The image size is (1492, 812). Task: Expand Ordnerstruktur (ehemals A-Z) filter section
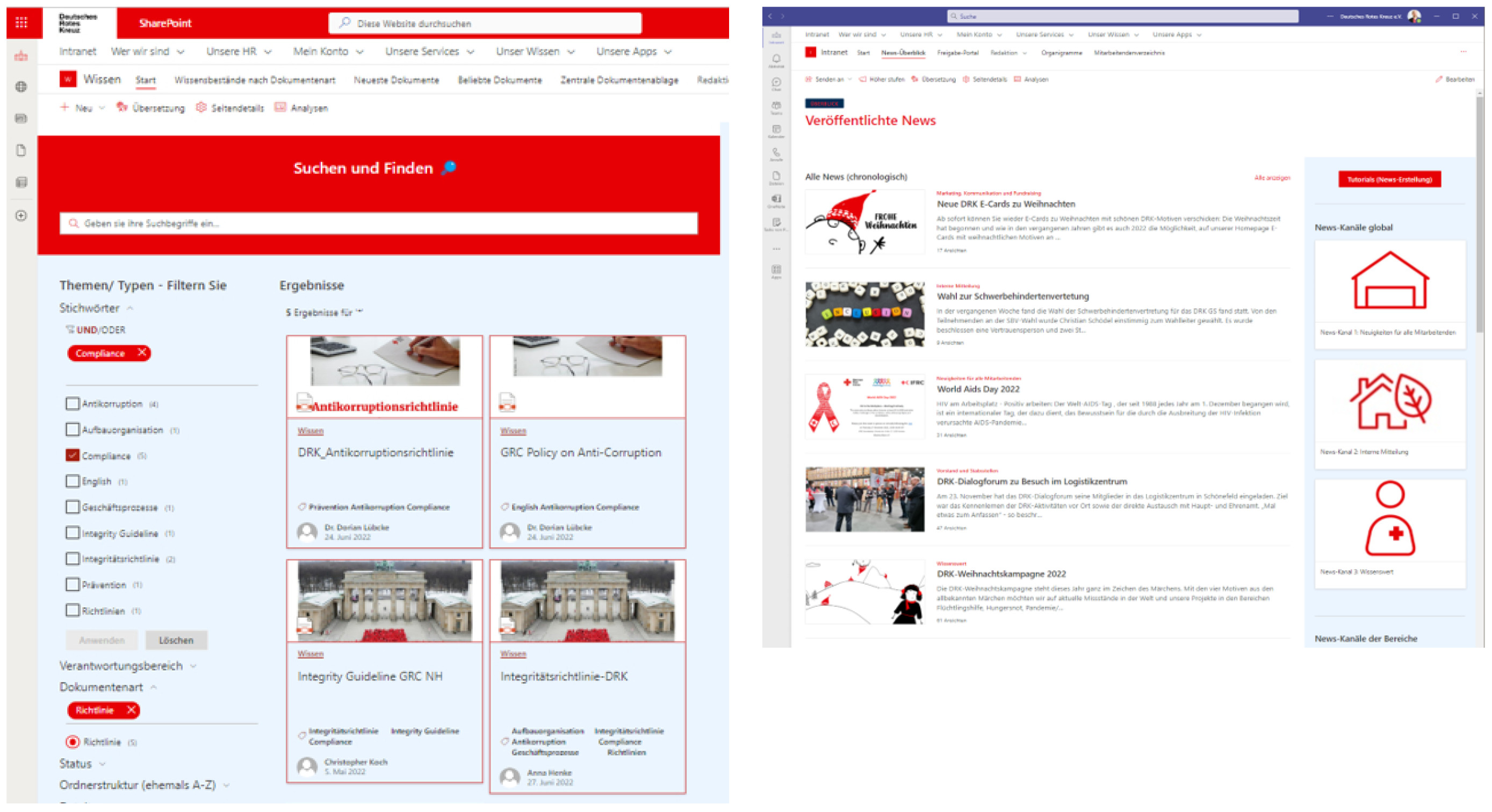[x=145, y=785]
